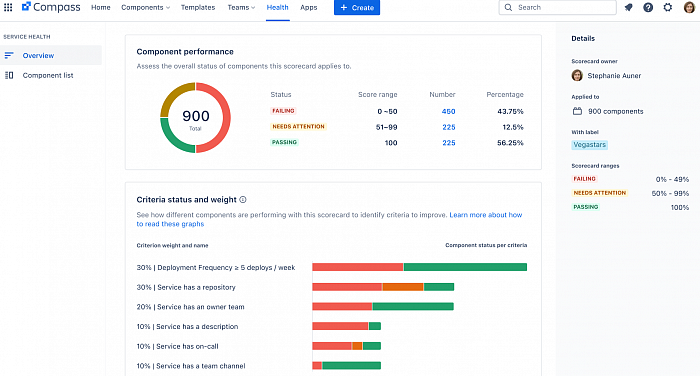The width and height of the screenshot is (700, 376).
Task: Go to the Home tab
Action: pos(100,7)
